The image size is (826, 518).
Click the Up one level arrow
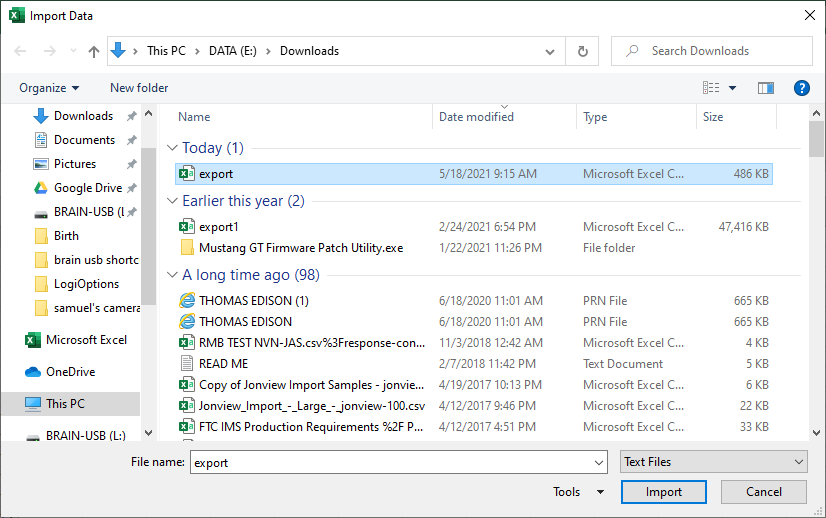pyautogui.click(x=94, y=51)
